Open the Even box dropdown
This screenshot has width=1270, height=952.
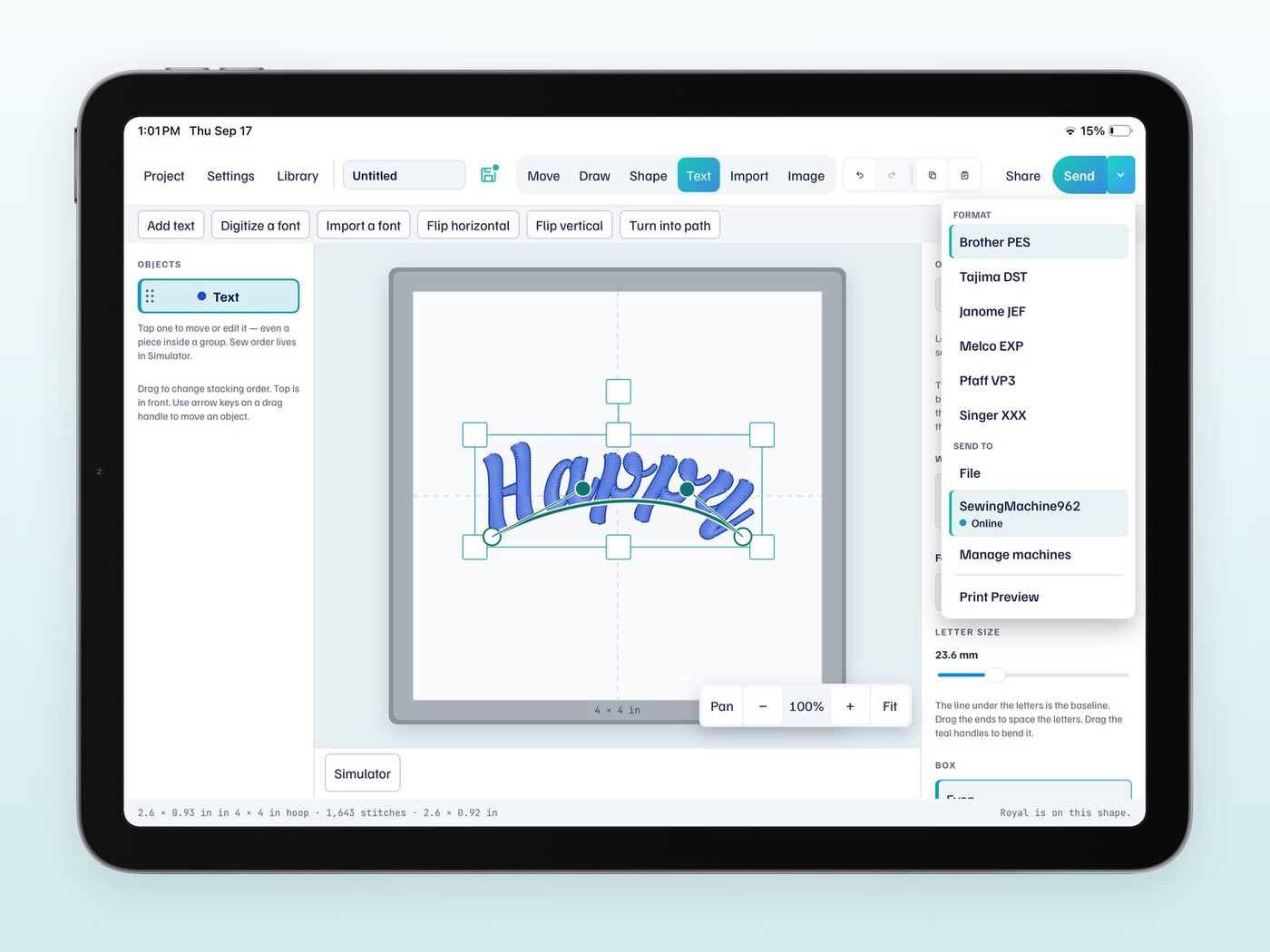[1033, 790]
